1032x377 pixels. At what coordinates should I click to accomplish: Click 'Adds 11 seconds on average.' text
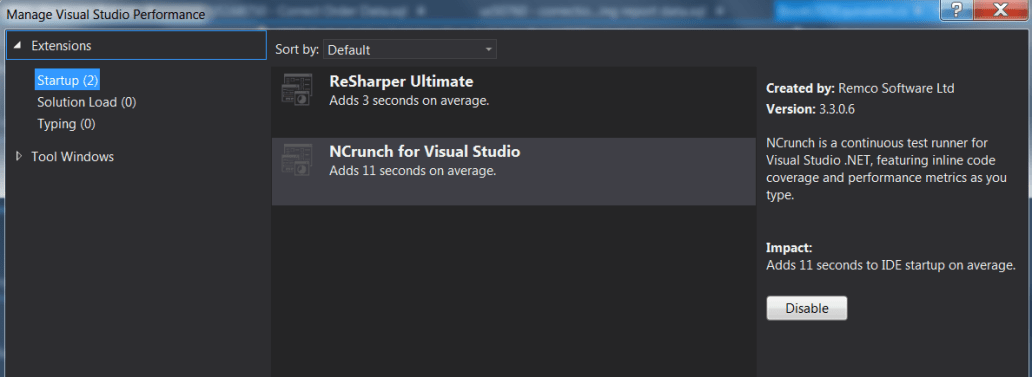412,171
